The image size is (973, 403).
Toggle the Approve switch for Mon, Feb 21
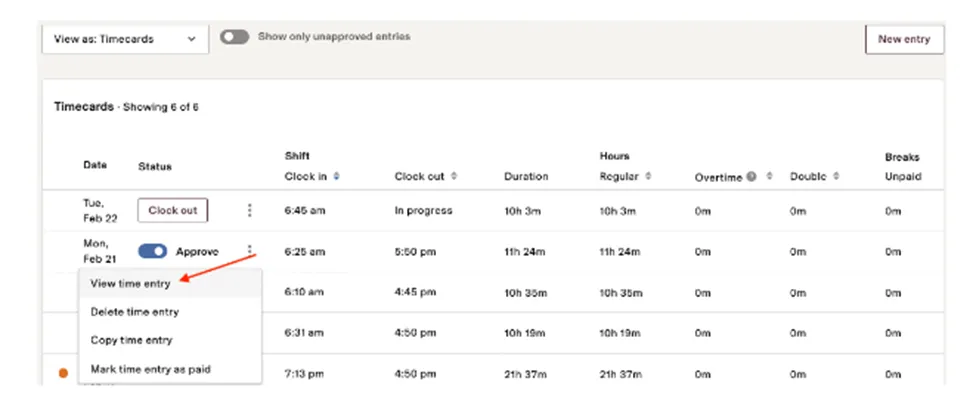tap(153, 251)
